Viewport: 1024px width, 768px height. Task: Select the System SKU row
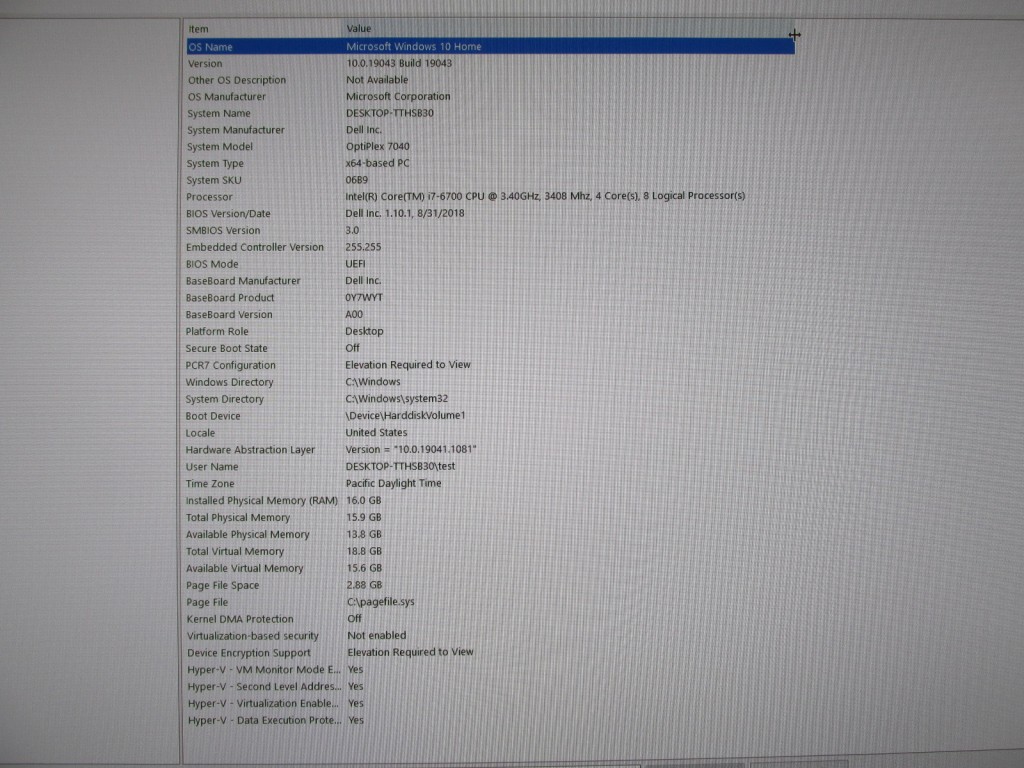pos(490,180)
